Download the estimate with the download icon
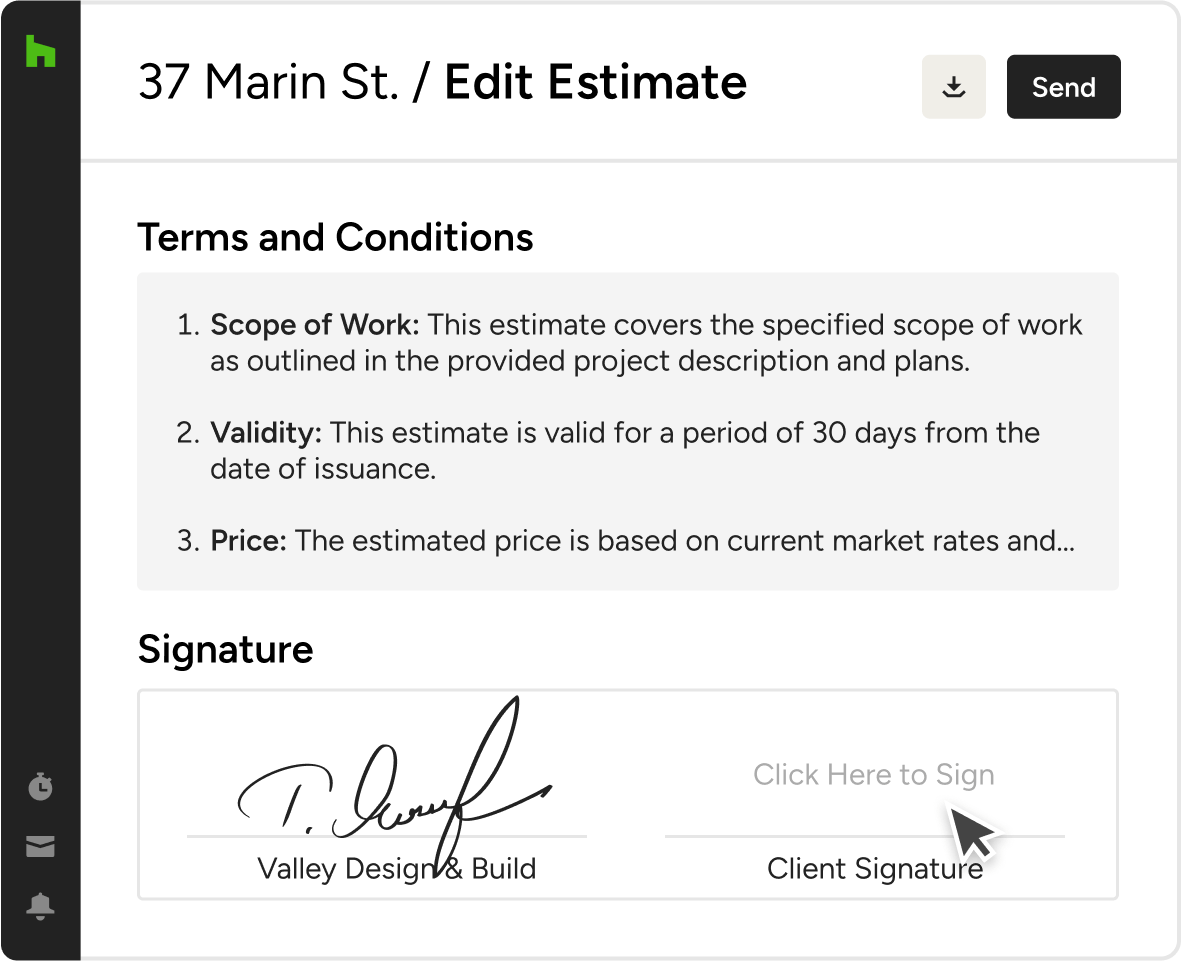 [x=954, y=87]
